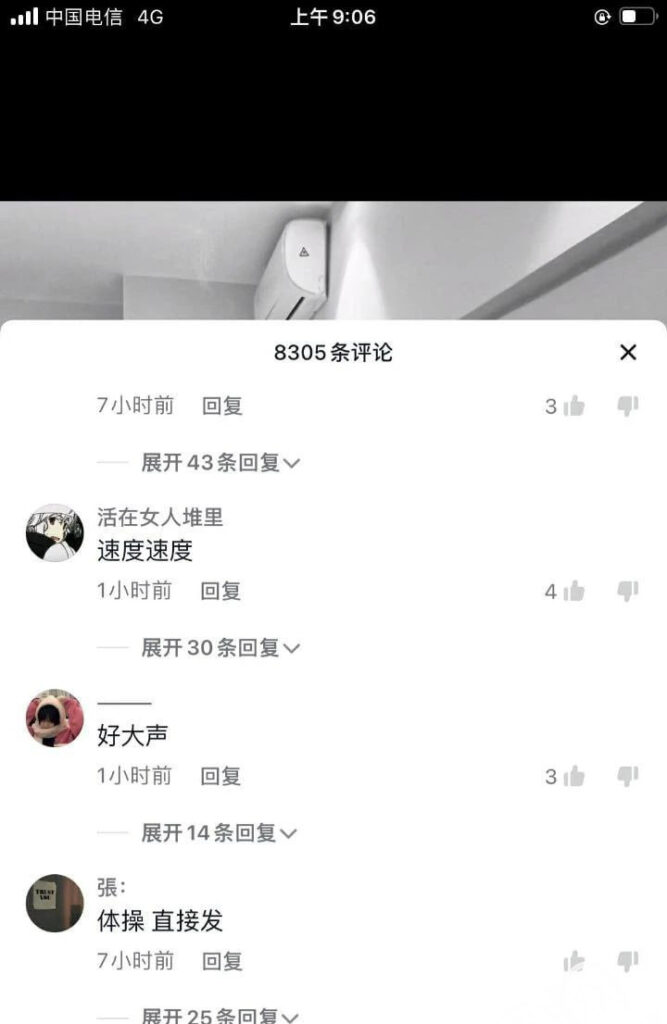667x1024 pixels.
Task: Open avatar of 好大声 commenter
Action: [55, 718]
